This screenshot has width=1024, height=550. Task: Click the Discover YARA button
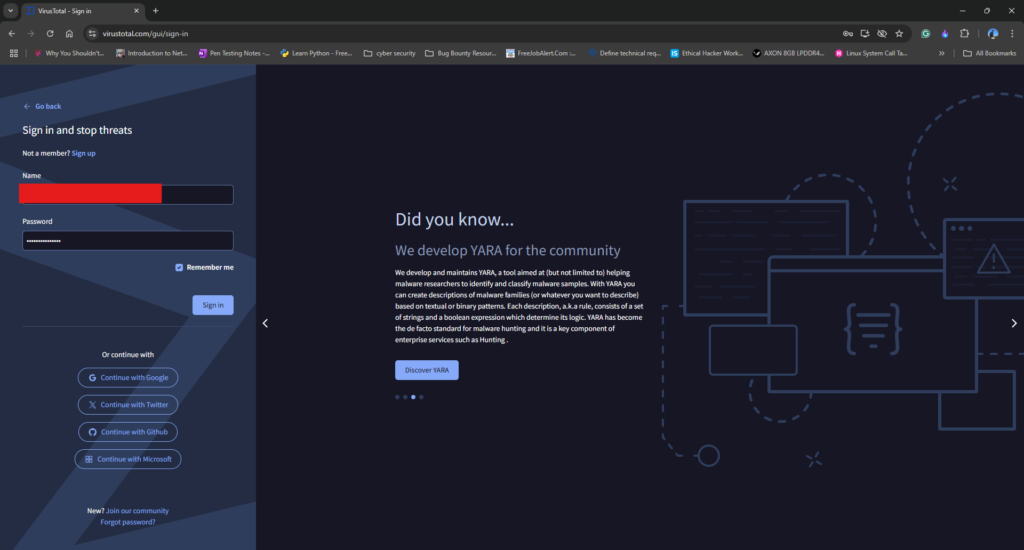tap(426, 370)
